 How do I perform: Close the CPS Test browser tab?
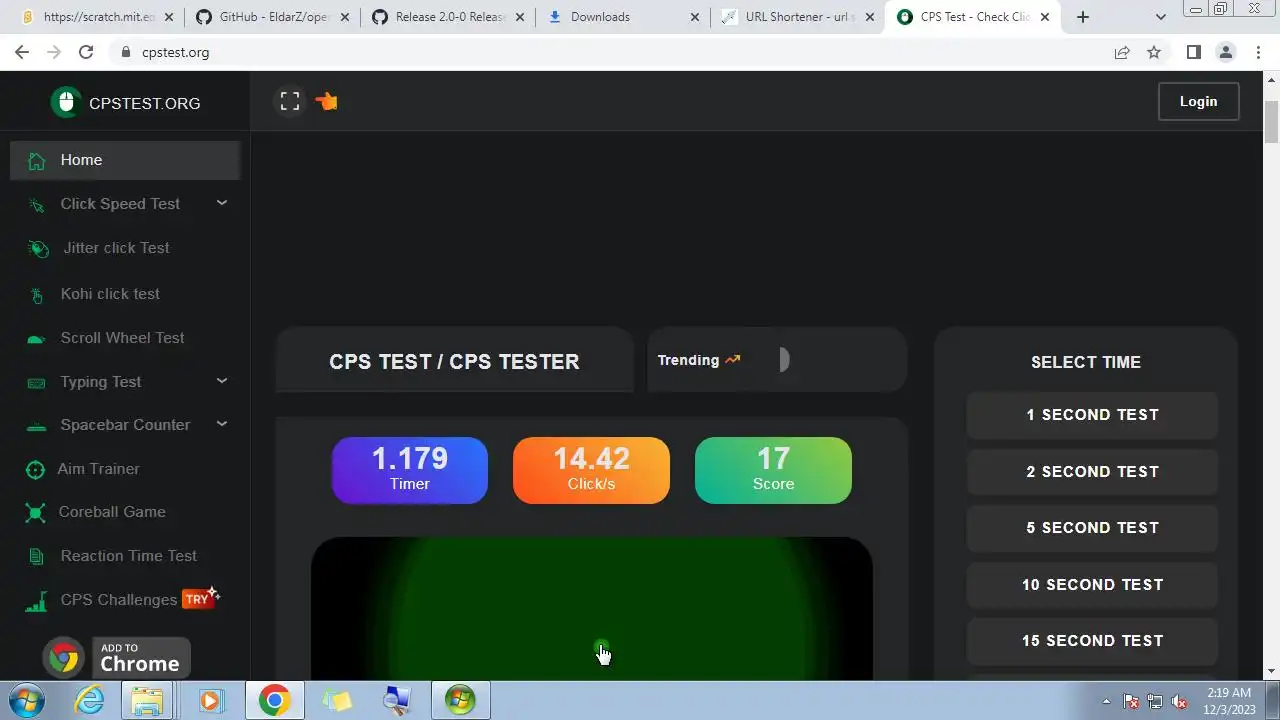pyautogui.click(x=1045, y=17)
